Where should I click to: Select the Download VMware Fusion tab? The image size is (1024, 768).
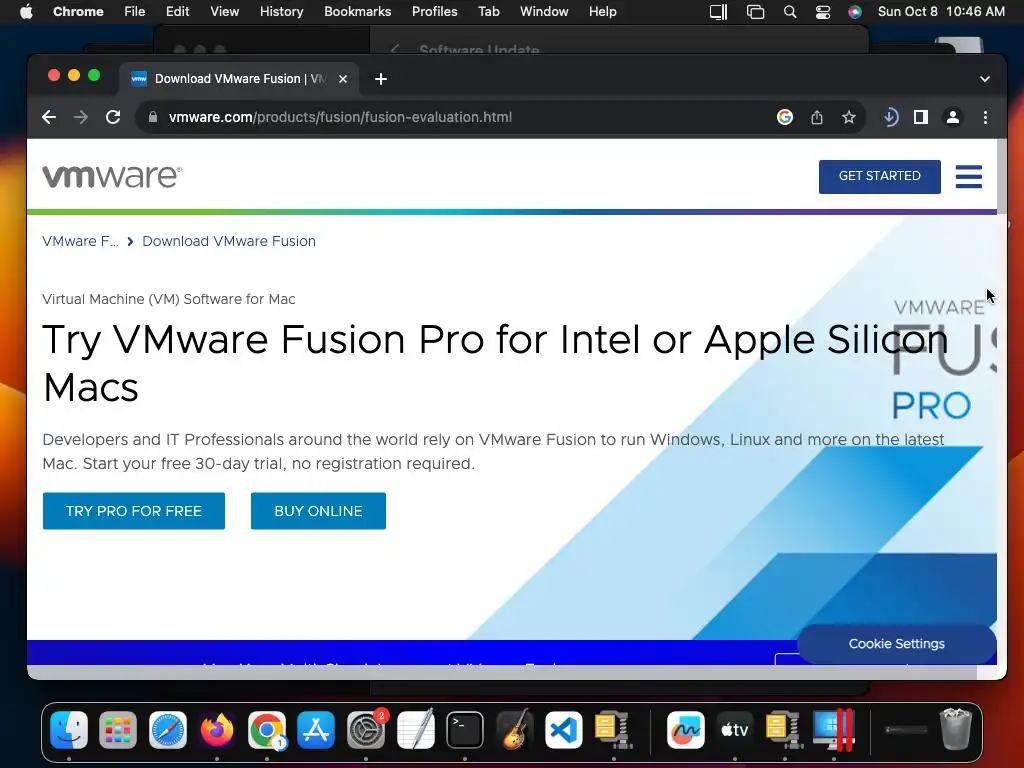[239, 79]
